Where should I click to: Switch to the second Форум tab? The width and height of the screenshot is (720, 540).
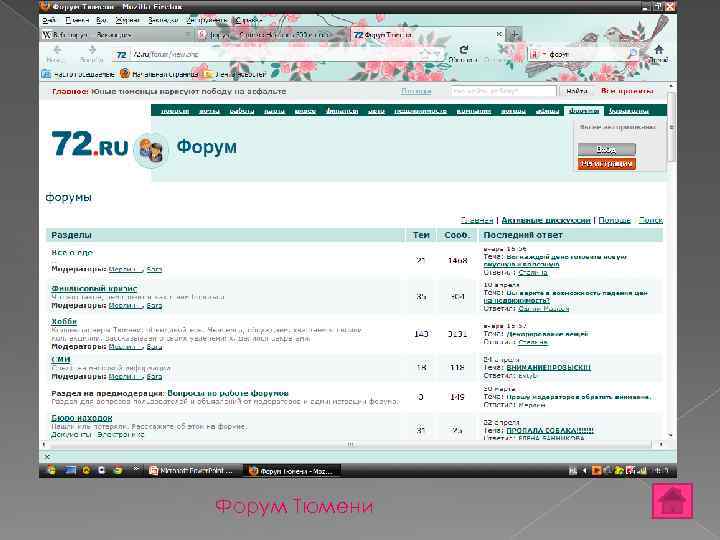[x=272, y=34]
